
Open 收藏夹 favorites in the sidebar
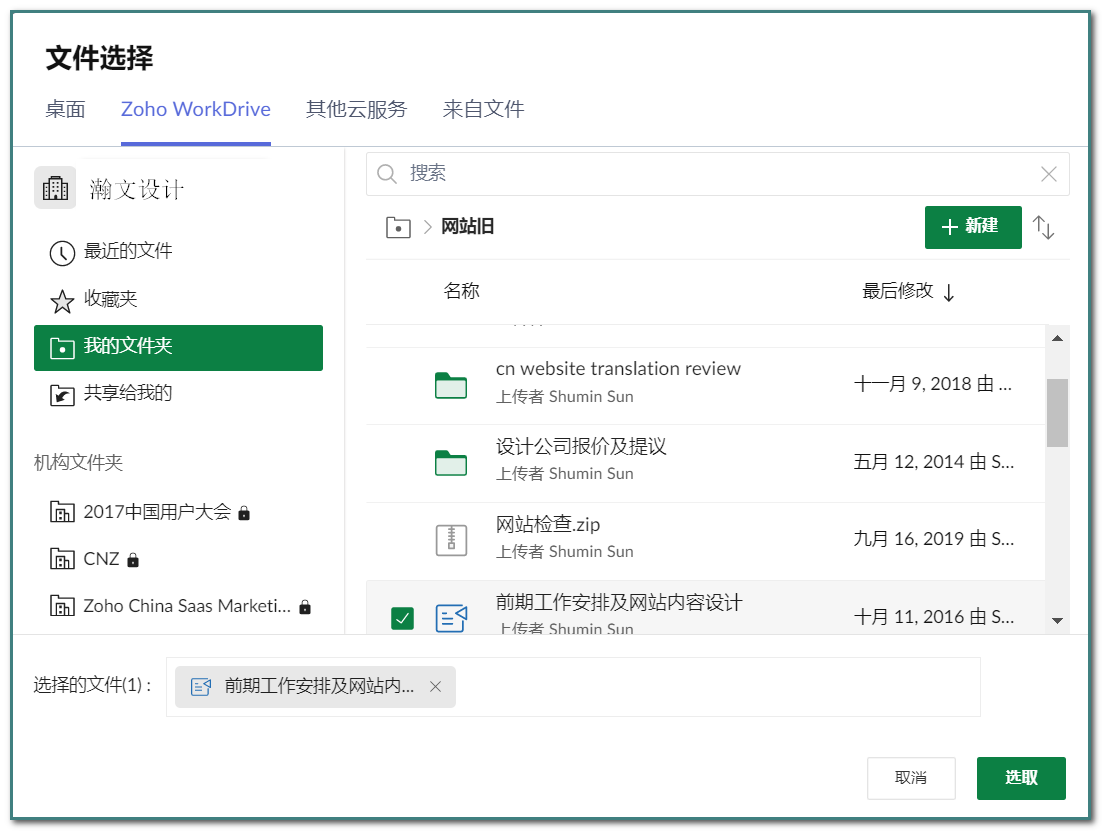point(110,299)
